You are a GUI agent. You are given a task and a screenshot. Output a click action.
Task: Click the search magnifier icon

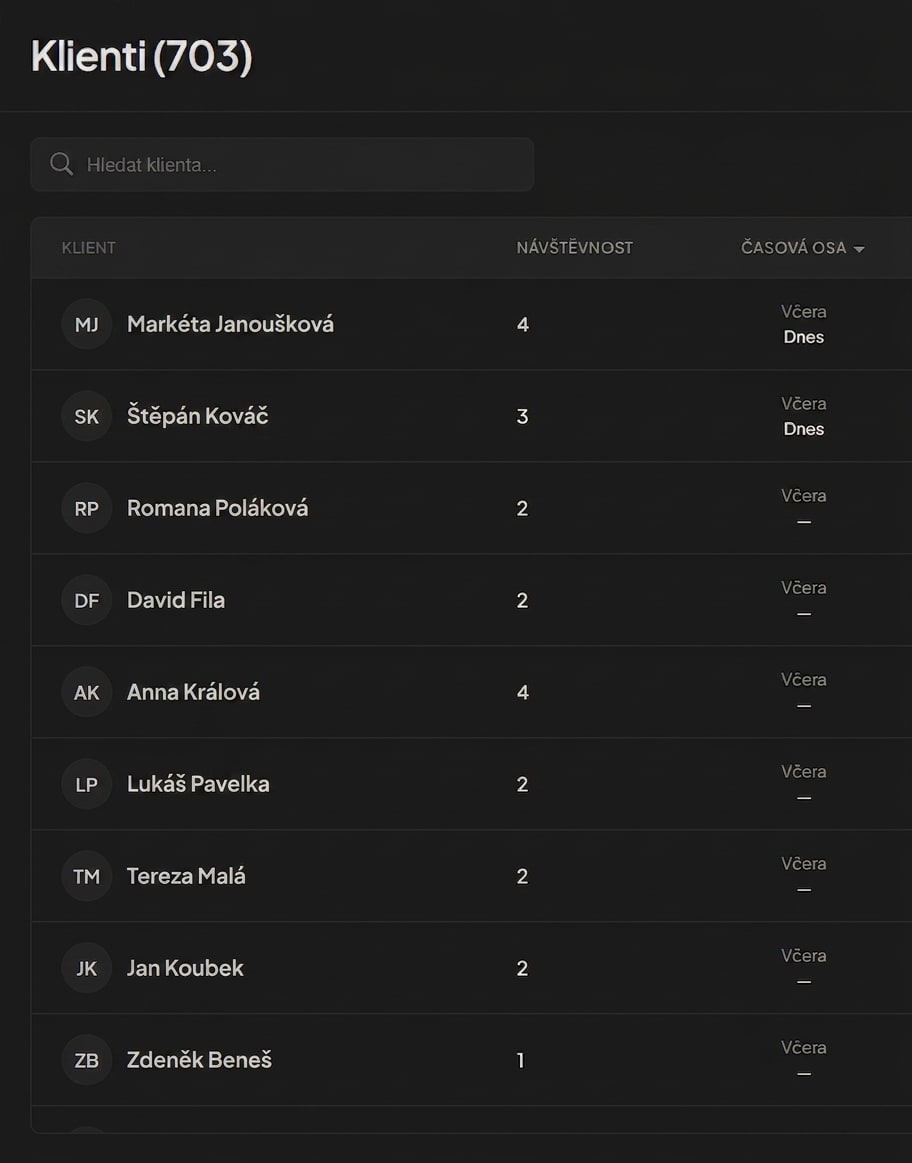click(x=61, y=164)
